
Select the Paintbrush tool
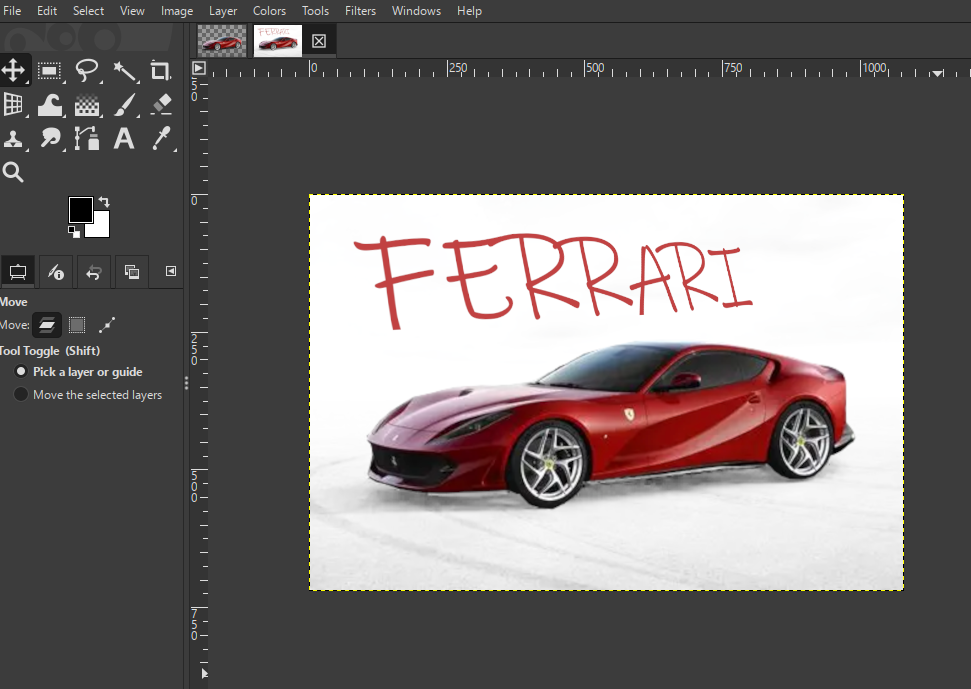[123, 104]
